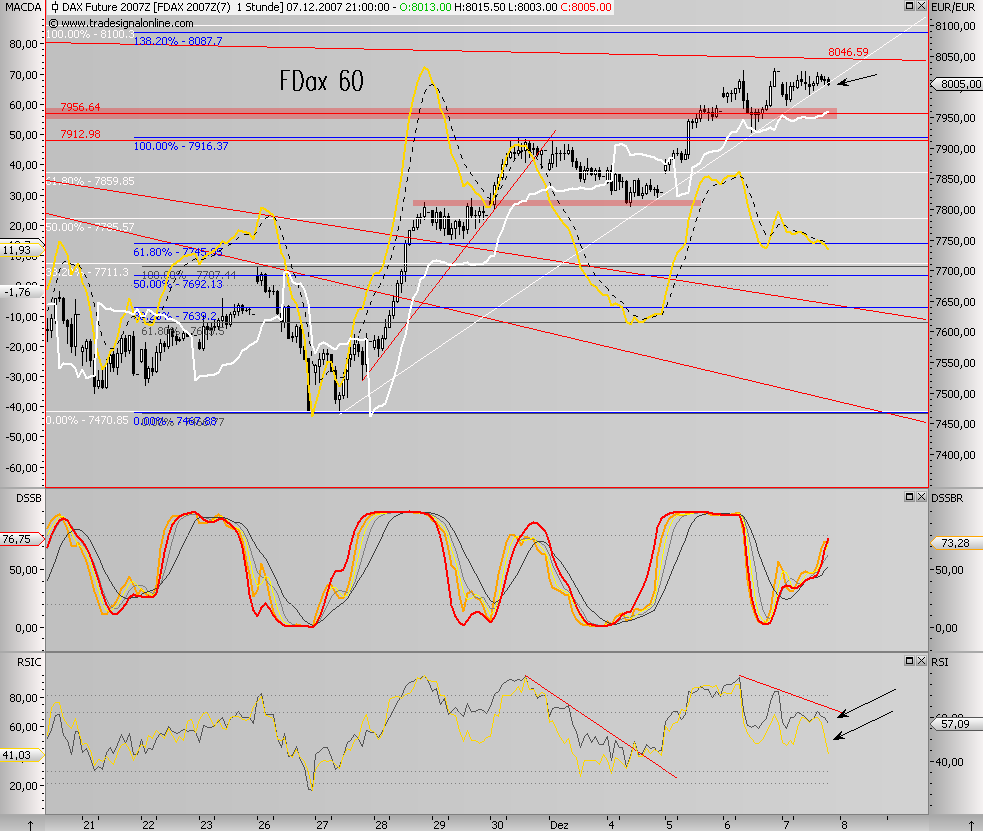Select the 100.00% - 7916.37 Fibonacci label
The width and height of the screenshot is (983, 831).
click(x=181, y=146)
